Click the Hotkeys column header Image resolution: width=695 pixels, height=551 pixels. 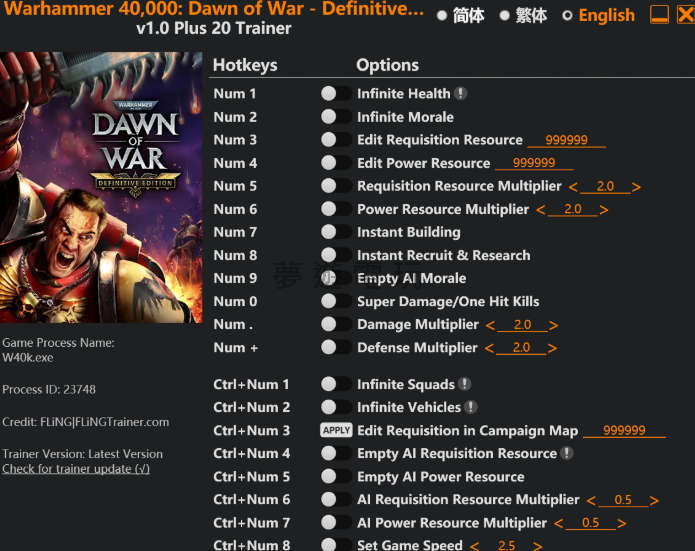point(245,65)
